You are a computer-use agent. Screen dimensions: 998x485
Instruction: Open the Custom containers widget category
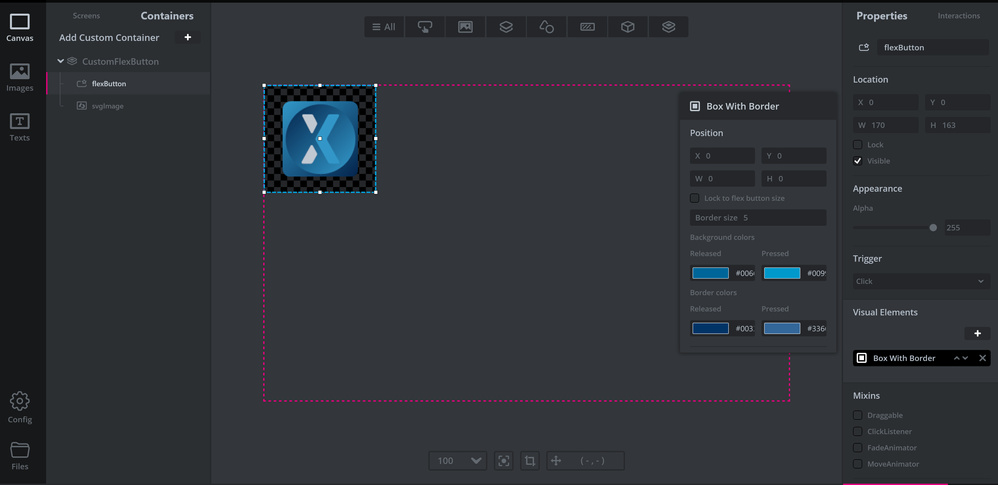click(668, 27)
